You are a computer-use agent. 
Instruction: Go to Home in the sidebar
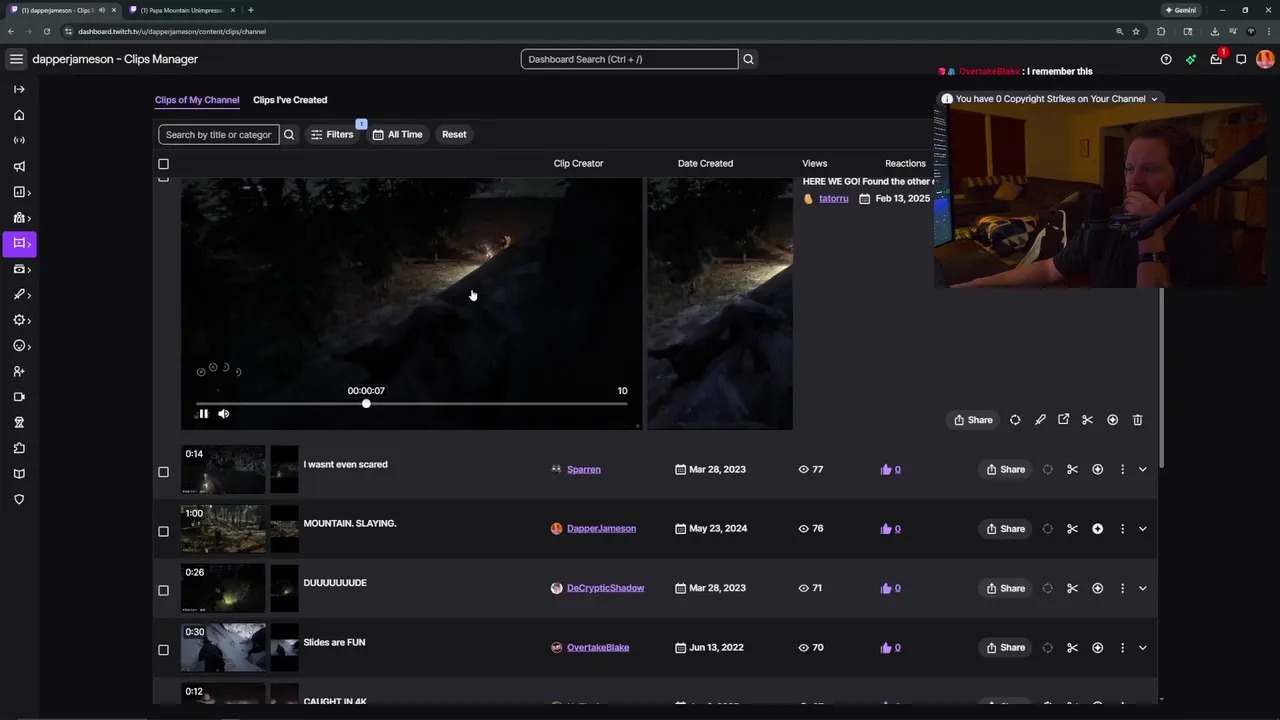click(x=19, y=115)
